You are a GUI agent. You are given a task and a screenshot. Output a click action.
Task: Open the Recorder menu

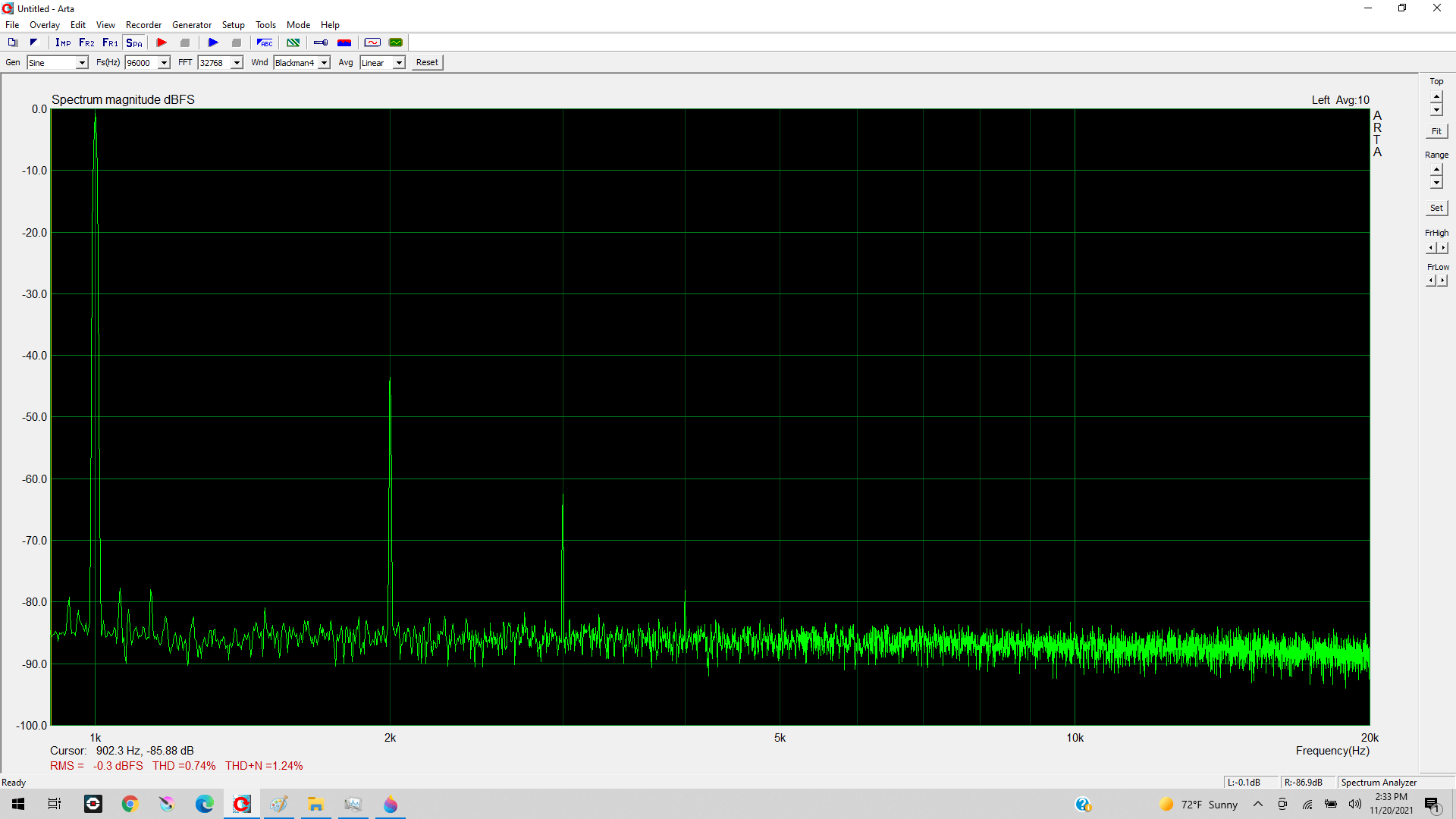click(143, 25)
